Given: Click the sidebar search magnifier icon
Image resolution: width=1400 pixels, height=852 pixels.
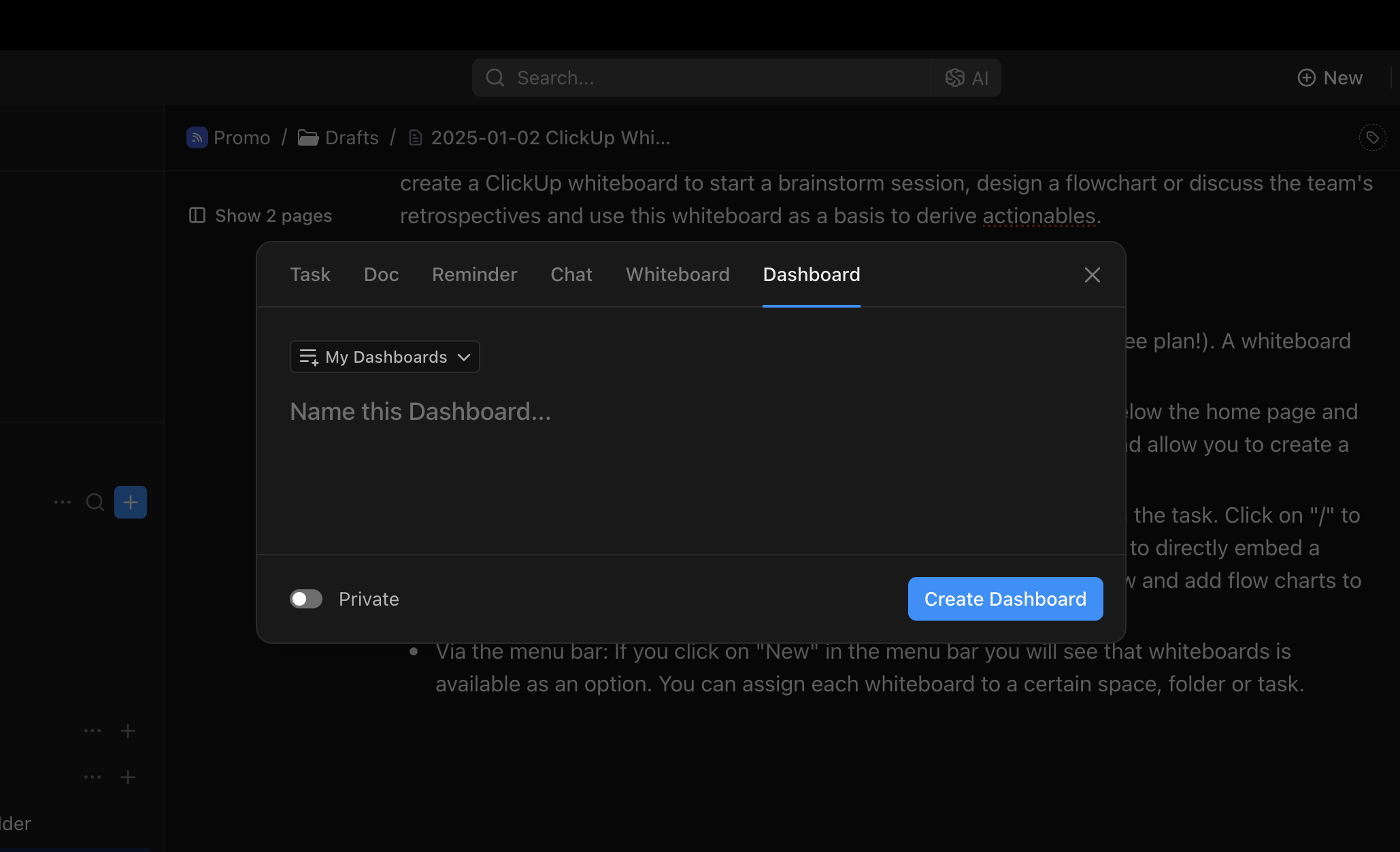Looking at the screenshot, I should (x=95, y=502).
